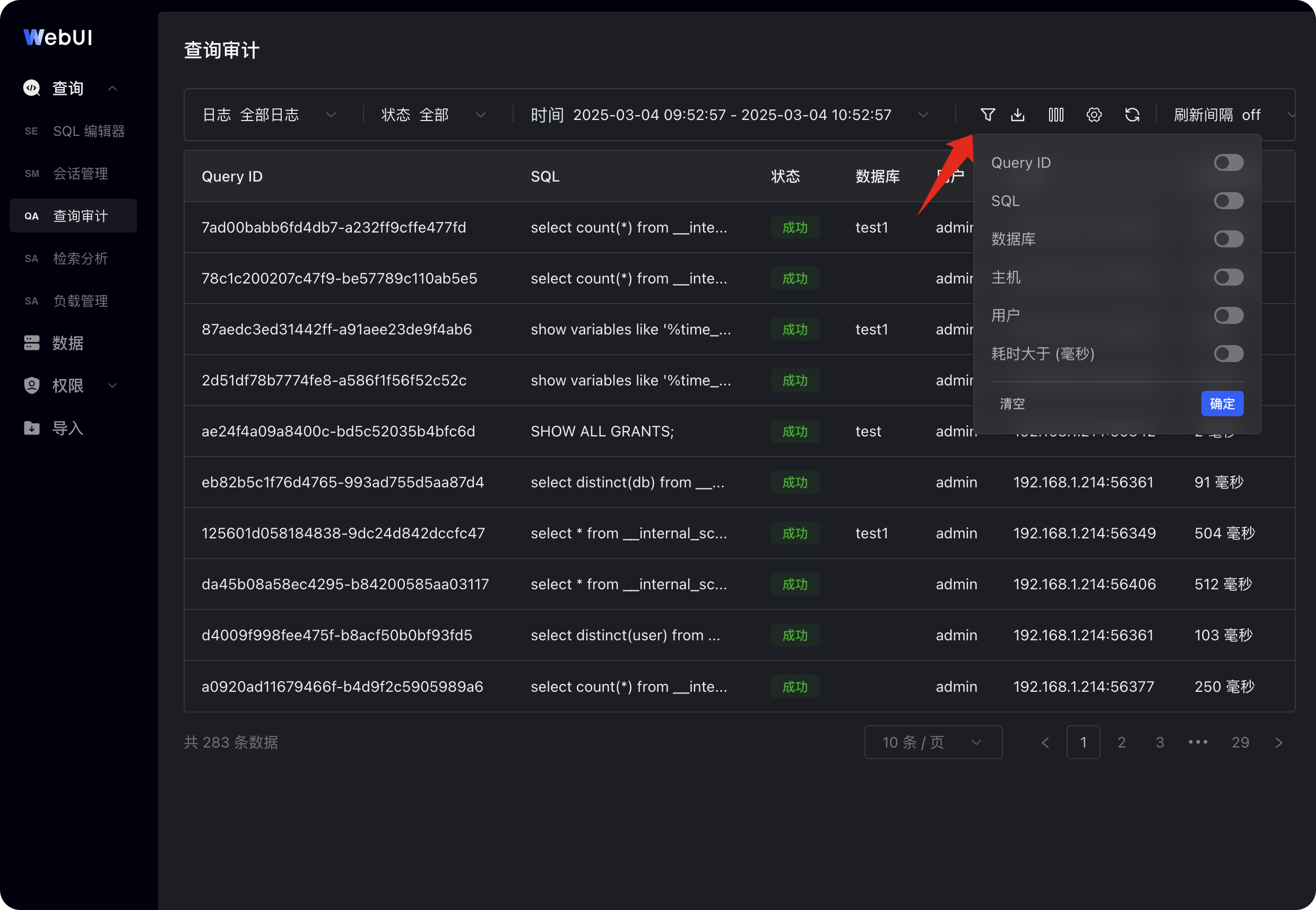
Task: Click query ID 2d51df78b7774fe8-a586f1f56f52c52c
Action: pyautogui.click(x=334, y=380)
